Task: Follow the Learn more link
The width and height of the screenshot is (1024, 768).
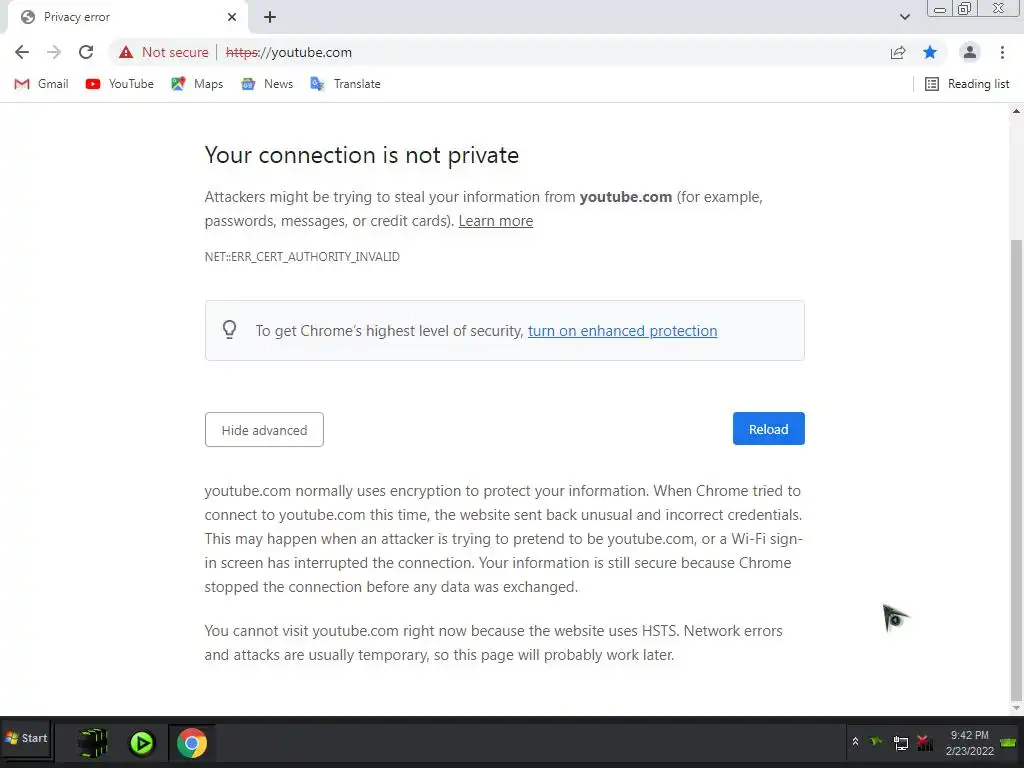Action: [495, 221]
